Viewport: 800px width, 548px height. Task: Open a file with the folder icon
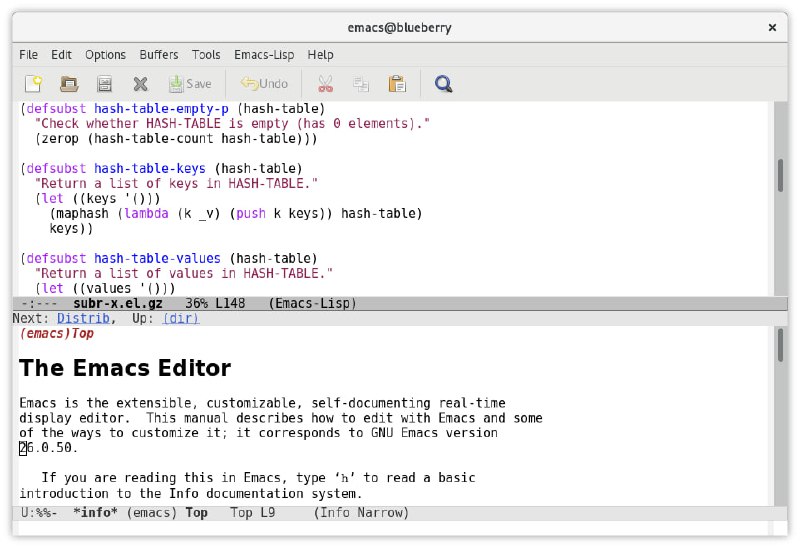(69, 84)
